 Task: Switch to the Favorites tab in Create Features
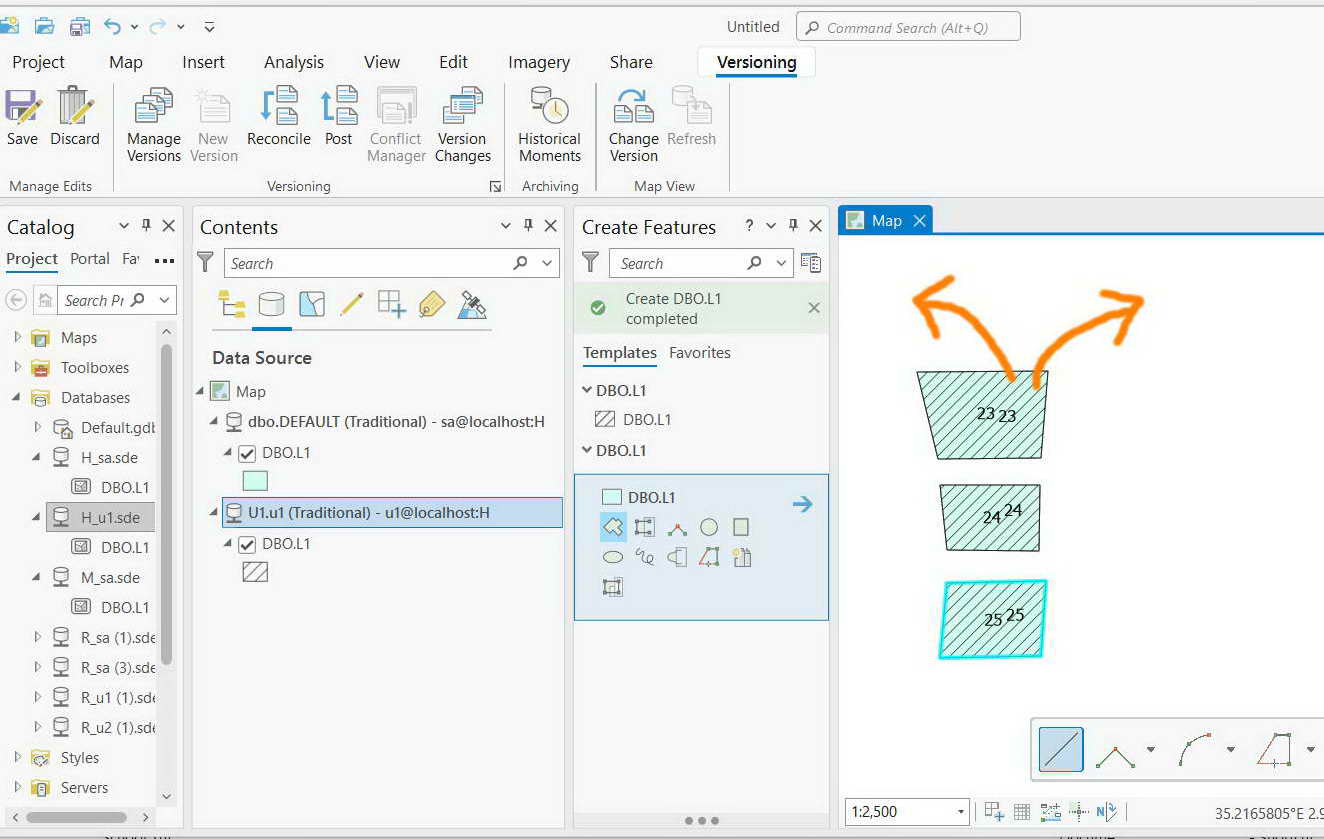click(700, 352)
